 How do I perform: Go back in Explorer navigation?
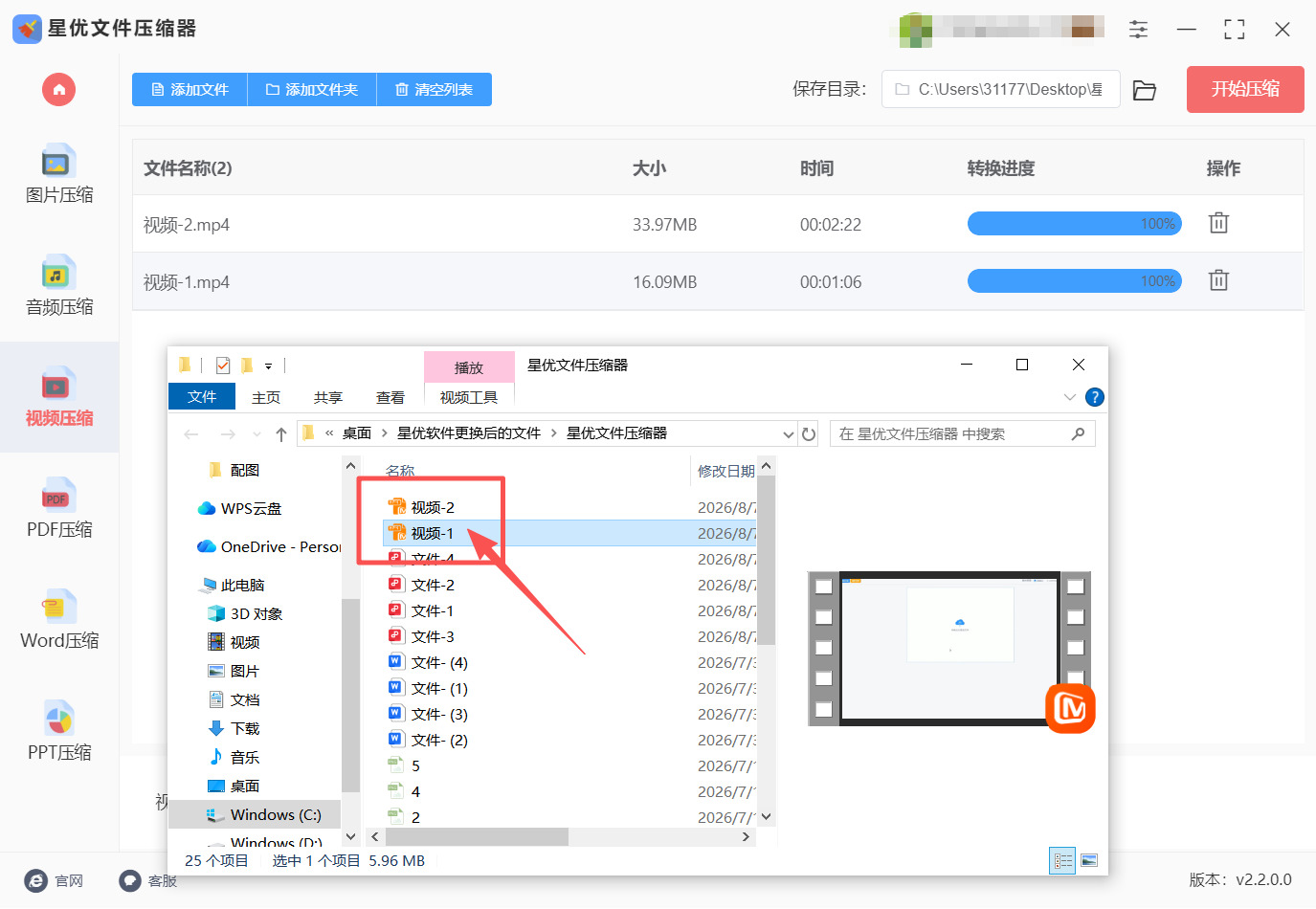[x=191, y=434]
